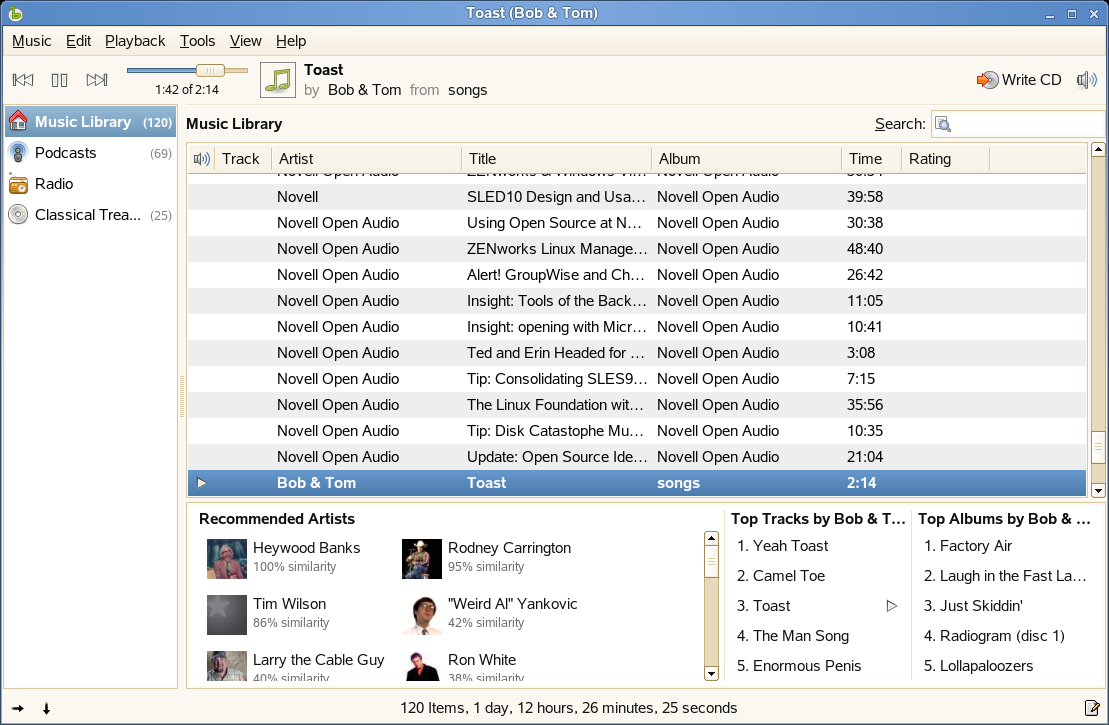Click the down arrow icon in the status bar
This screenshot has height=725, width=1109.
[x=46, y=708]
